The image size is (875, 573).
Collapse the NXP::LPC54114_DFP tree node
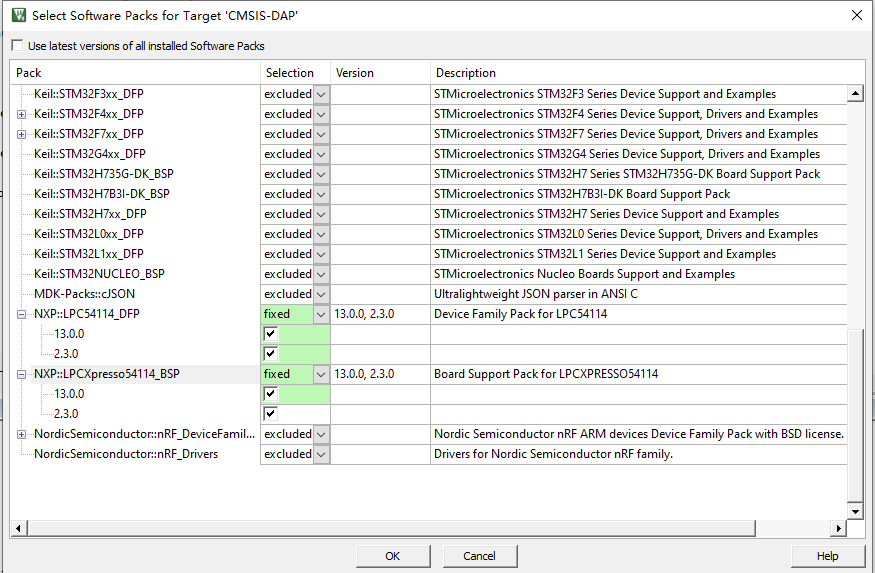(x=22, y=314)
